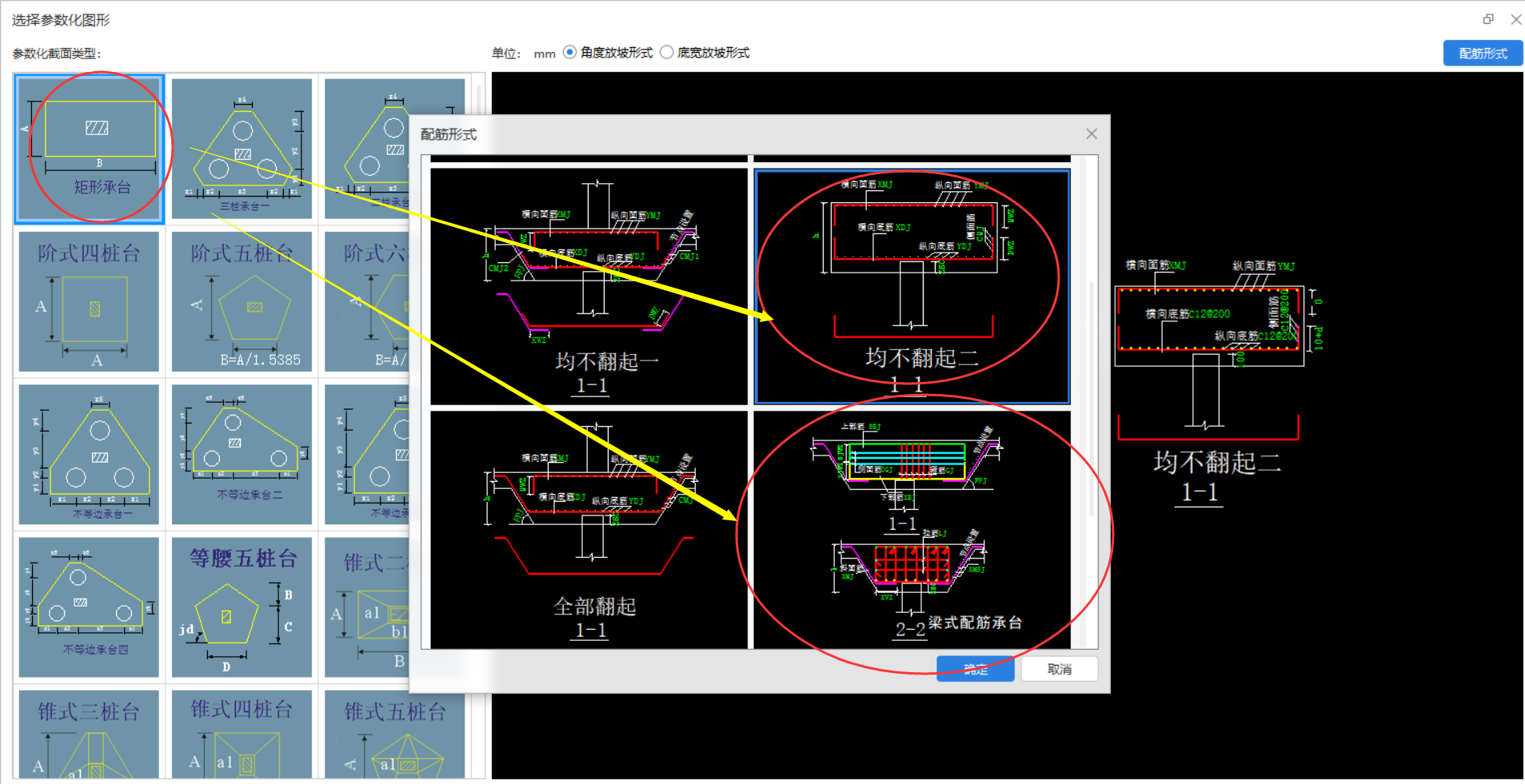Pick the 不等边承台二 thumbnail
This screenshot has width=1525, height=784.
(x=242, y=454)
